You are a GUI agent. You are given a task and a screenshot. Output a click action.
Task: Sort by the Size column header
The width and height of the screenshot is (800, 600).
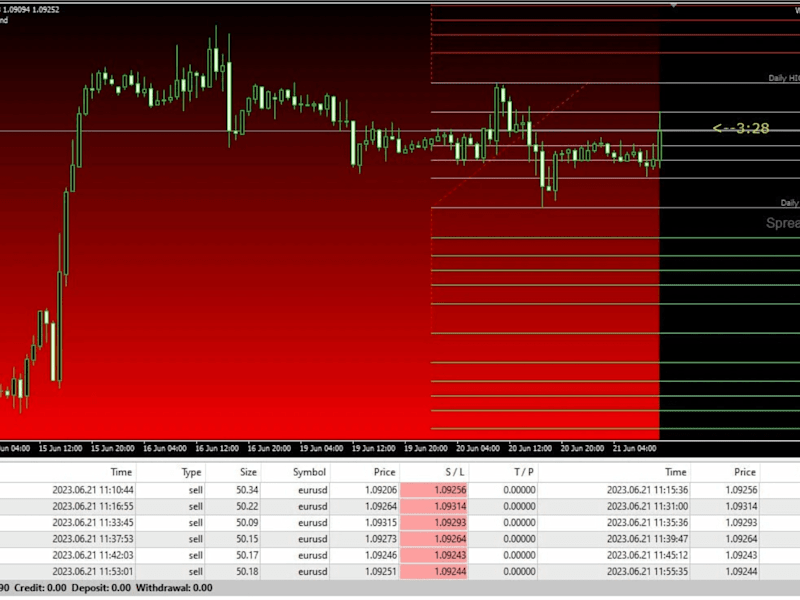point(248,472)
